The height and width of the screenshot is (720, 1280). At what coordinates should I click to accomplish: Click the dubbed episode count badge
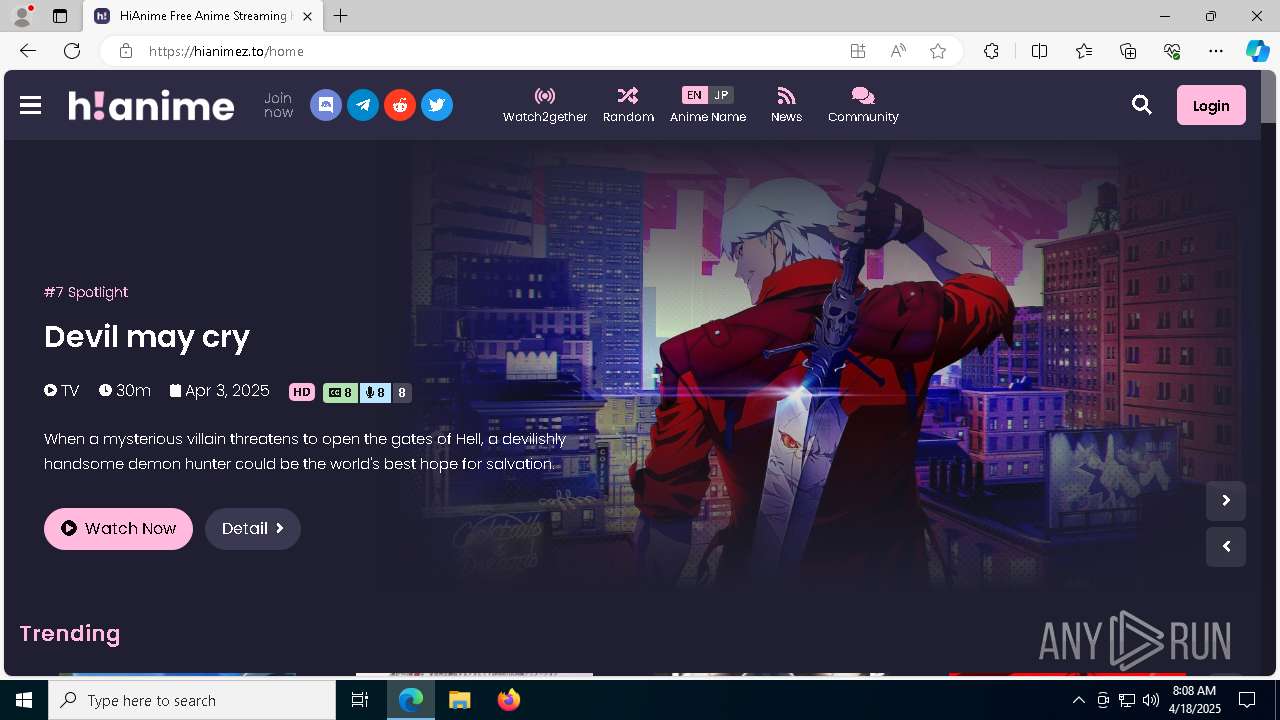(375, 392)
